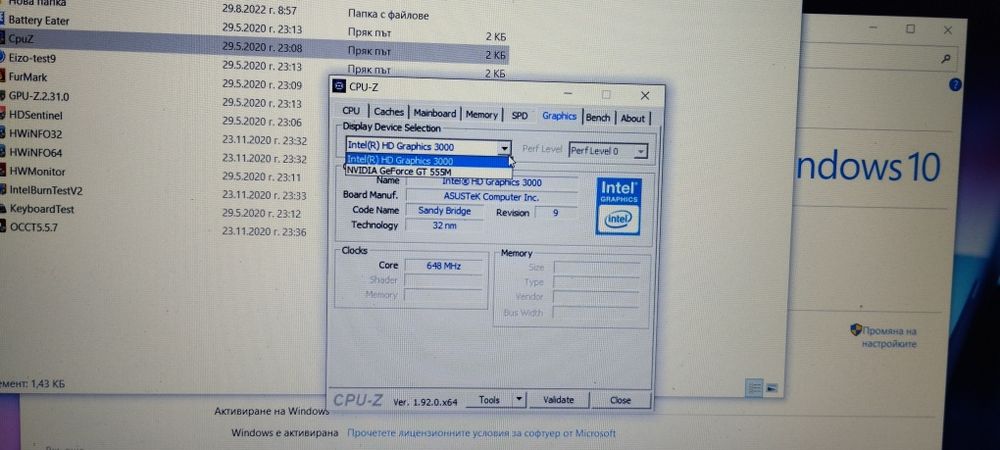Click the Validate button
This screenshot has height=450, width=1000.
(558, 400)
